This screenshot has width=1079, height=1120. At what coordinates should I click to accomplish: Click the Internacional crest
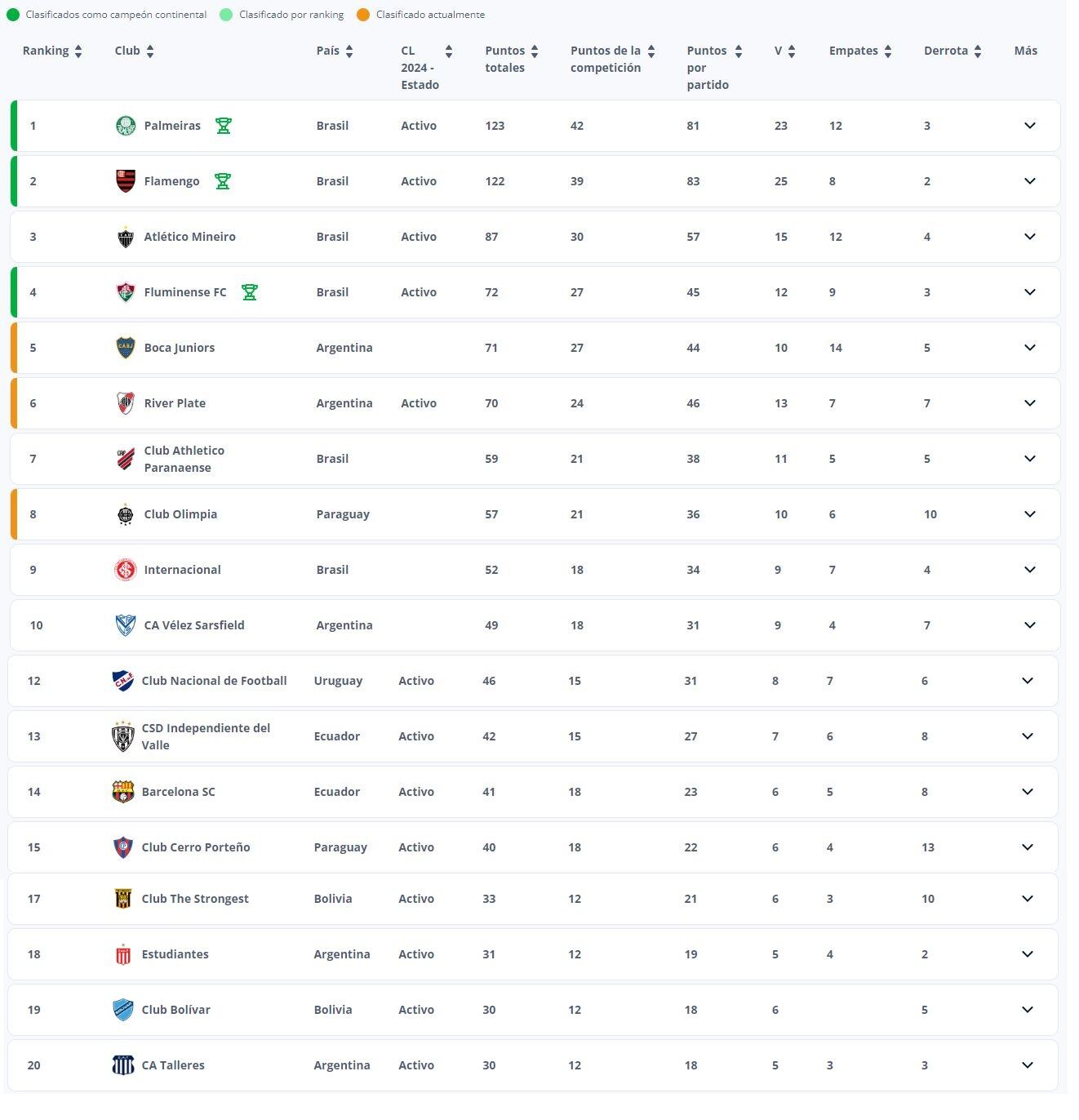[x=126, y=570]
